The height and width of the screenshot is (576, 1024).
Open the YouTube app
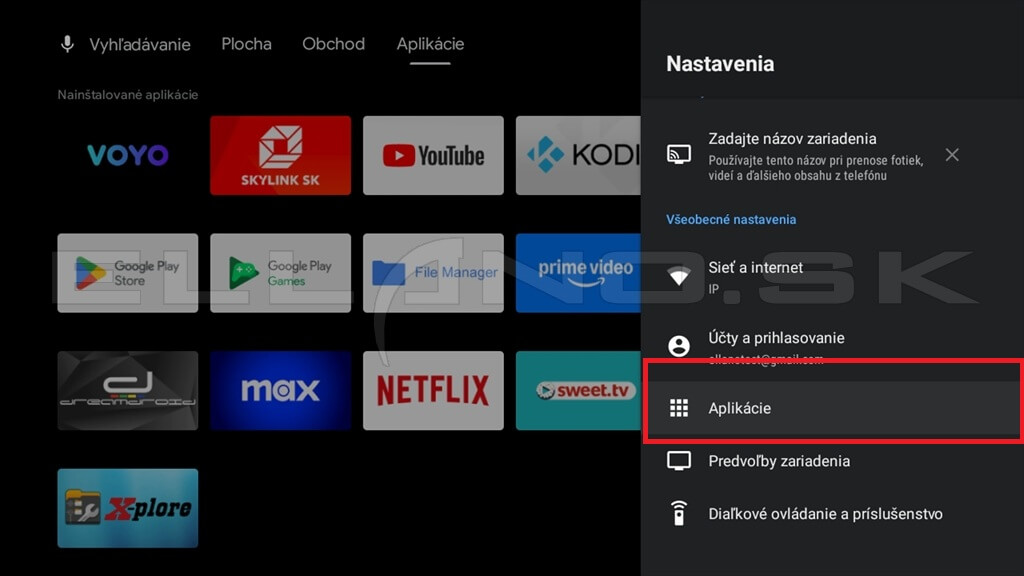coord(433,155)
